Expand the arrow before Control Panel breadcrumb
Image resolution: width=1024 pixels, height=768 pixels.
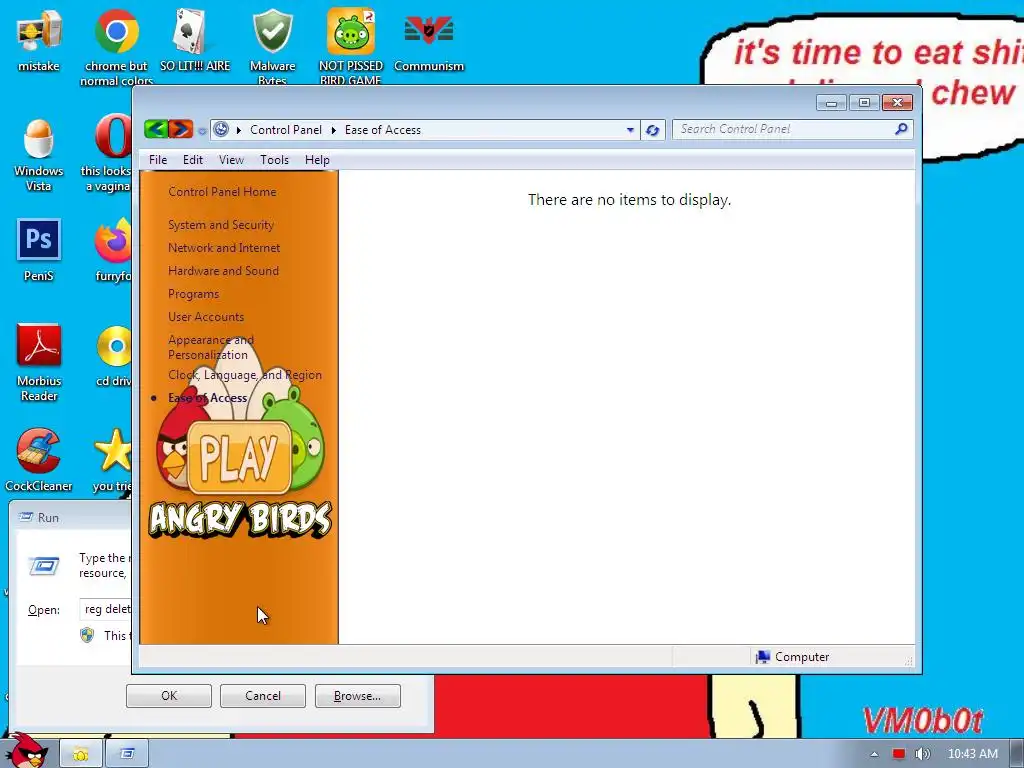coord(238,130)
